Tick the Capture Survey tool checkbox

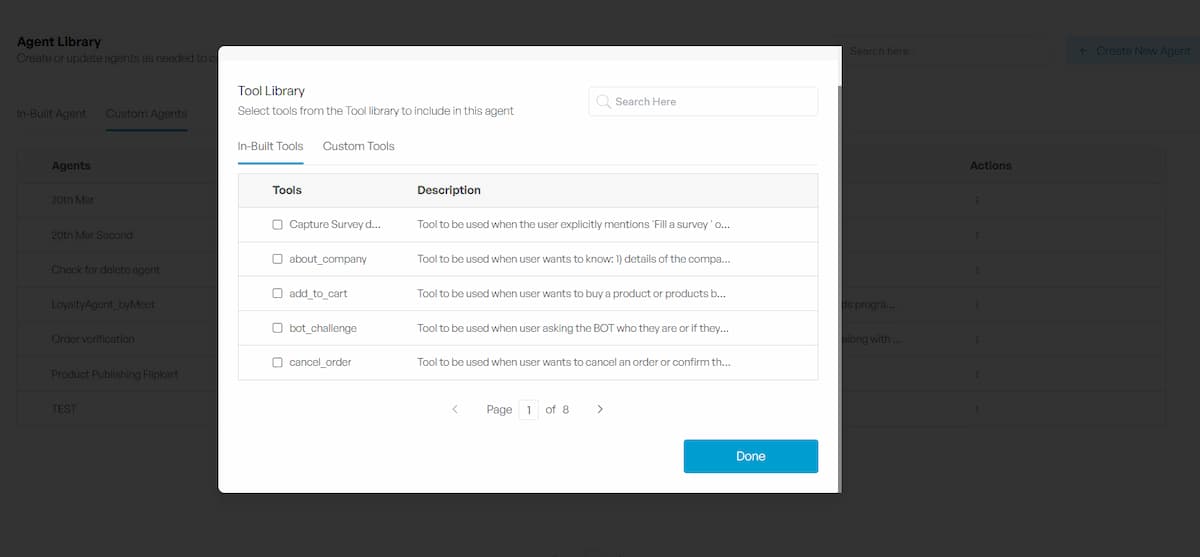[278, 225]
